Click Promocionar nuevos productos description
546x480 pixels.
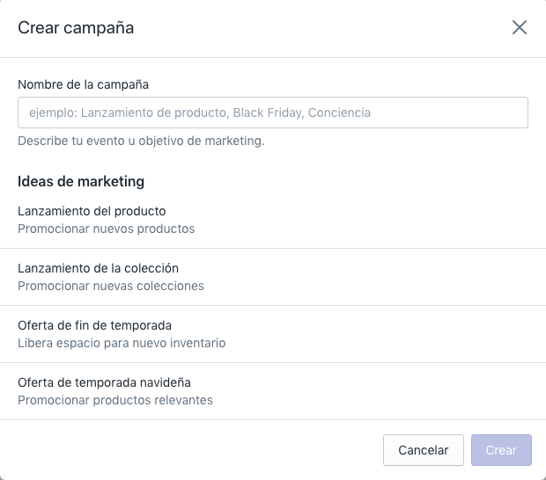click(x=106, y=229)
